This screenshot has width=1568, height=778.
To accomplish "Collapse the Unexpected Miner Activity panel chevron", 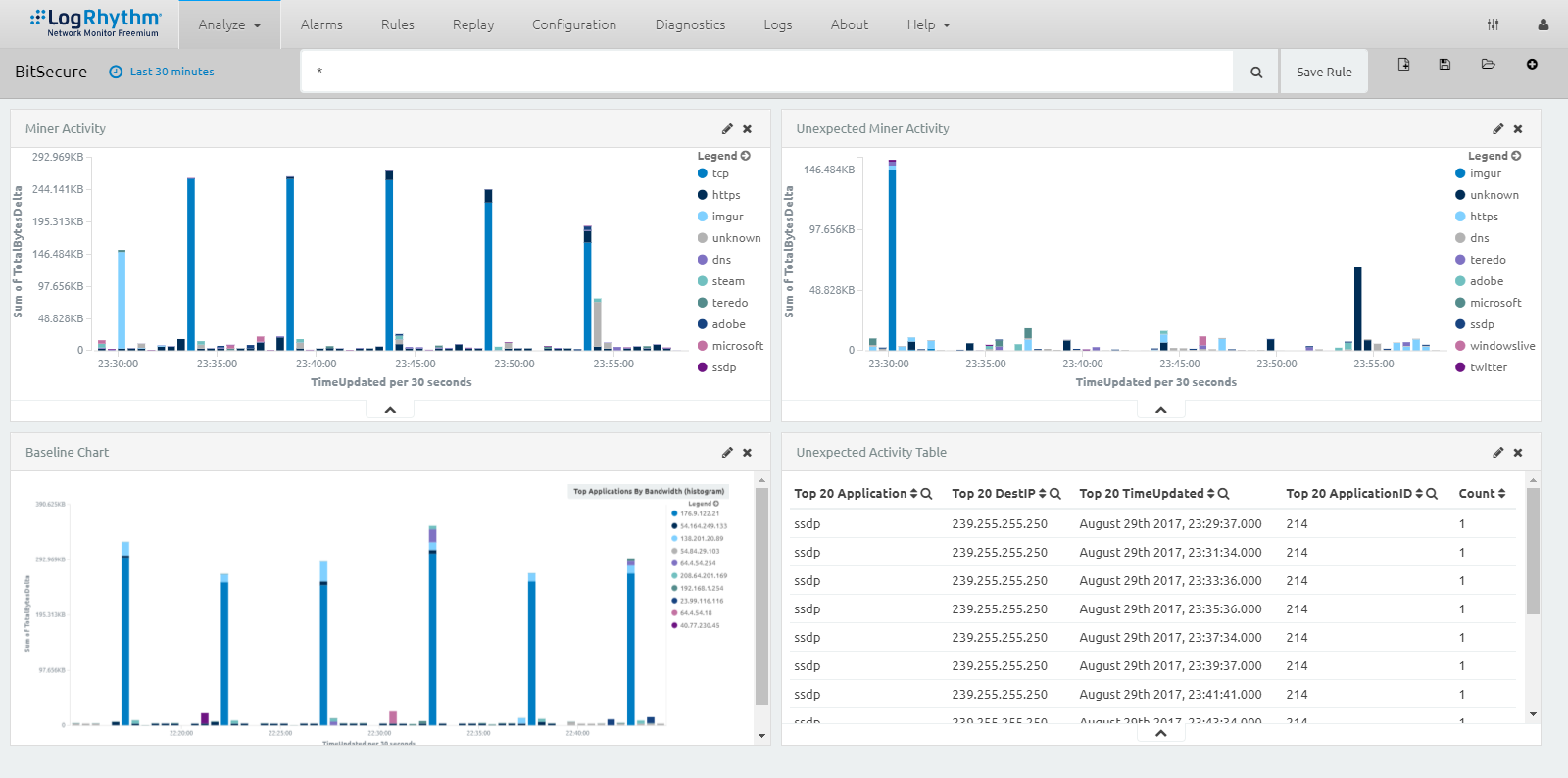I will (x=1161, y=410).
